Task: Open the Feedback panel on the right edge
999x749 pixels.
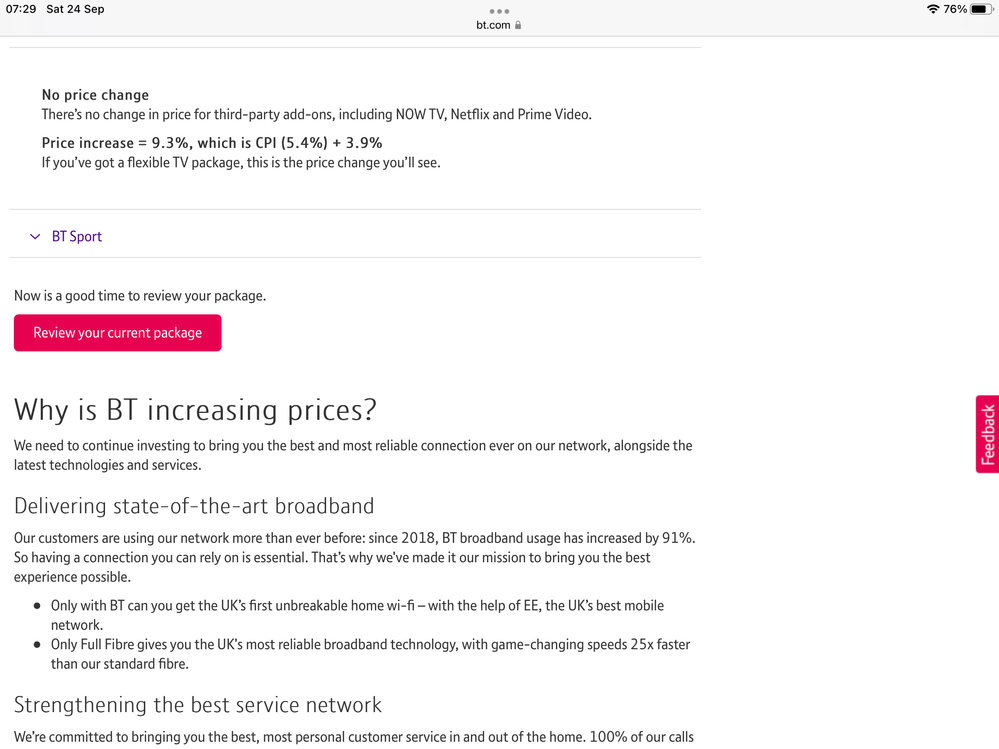Action: (x=988, y=434)
